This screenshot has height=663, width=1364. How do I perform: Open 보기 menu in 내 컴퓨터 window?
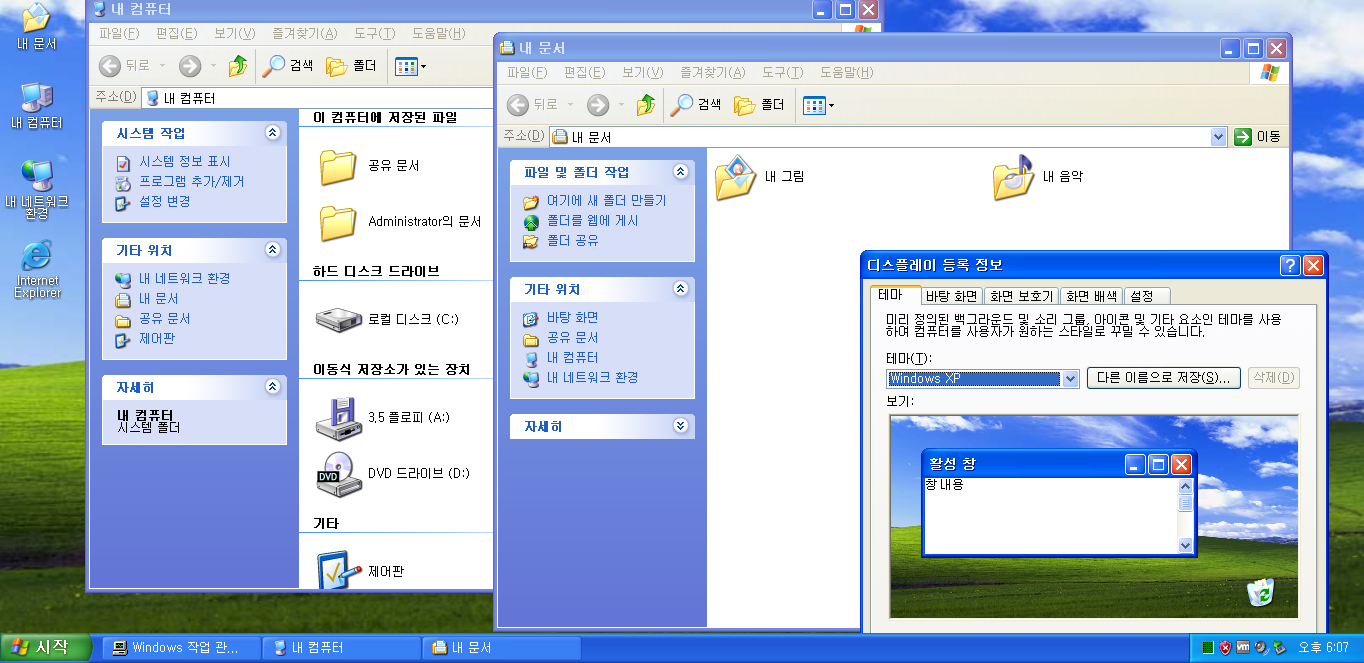pyautogui.click(x=234, y=33)
